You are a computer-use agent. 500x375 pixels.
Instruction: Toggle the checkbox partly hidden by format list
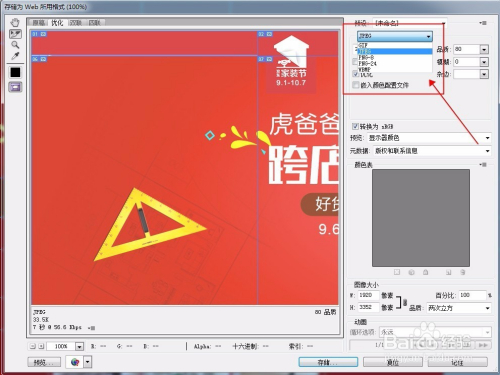(x=355, y=62)
